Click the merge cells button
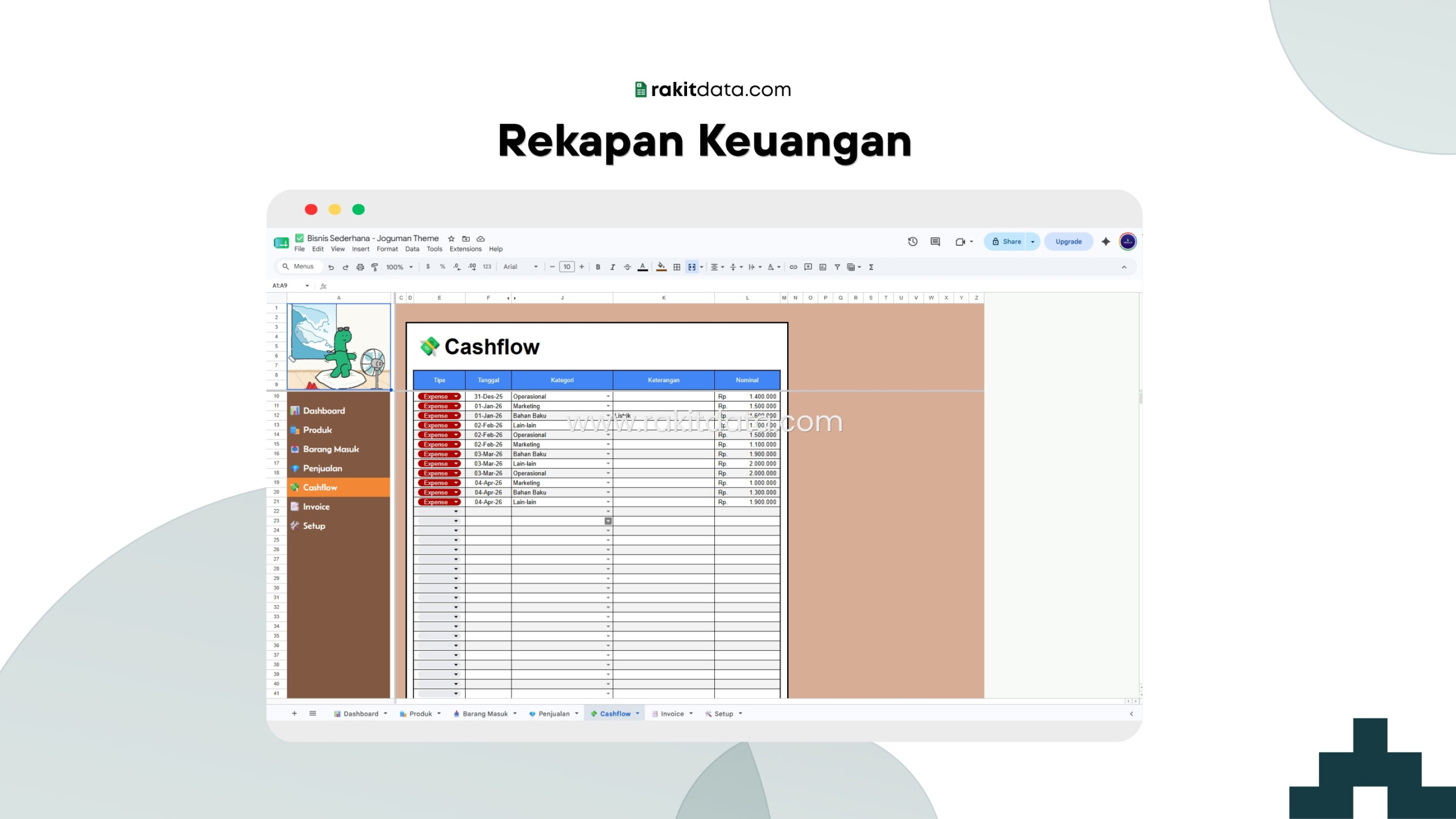1456x819 pixels. [x=692, y=267]
